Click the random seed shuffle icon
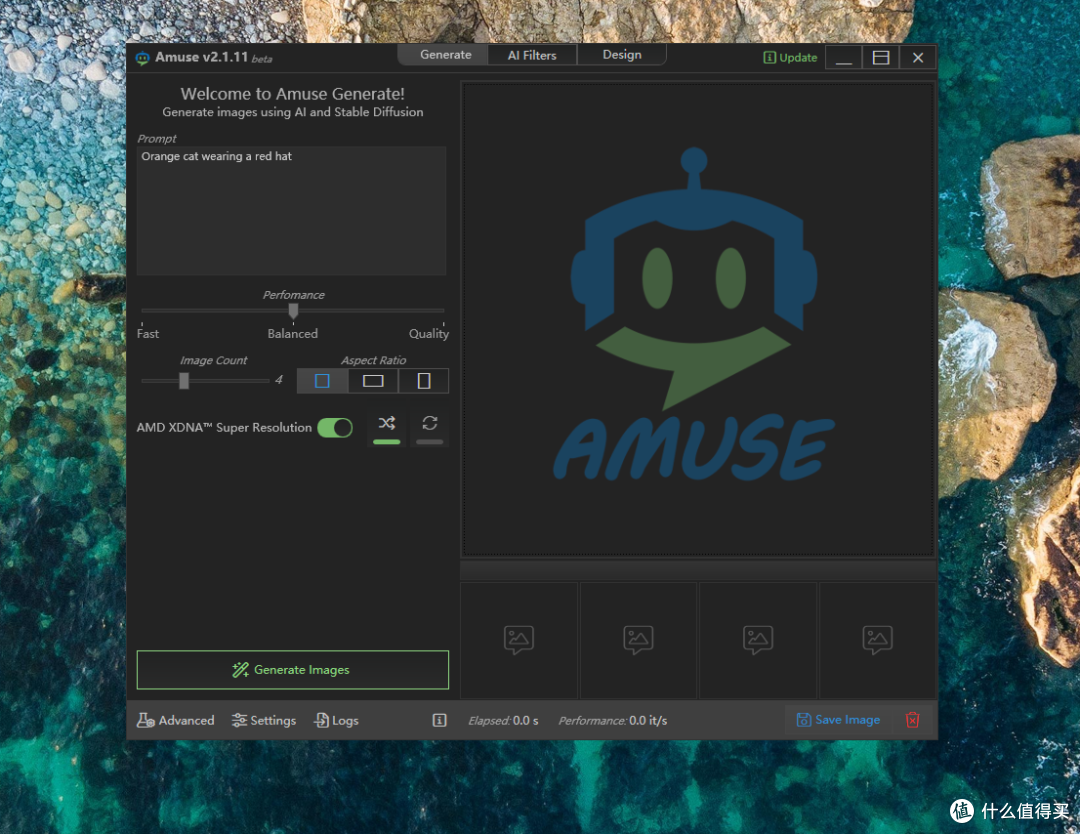Screen dimensions: 1080x834 click(387, 424)
